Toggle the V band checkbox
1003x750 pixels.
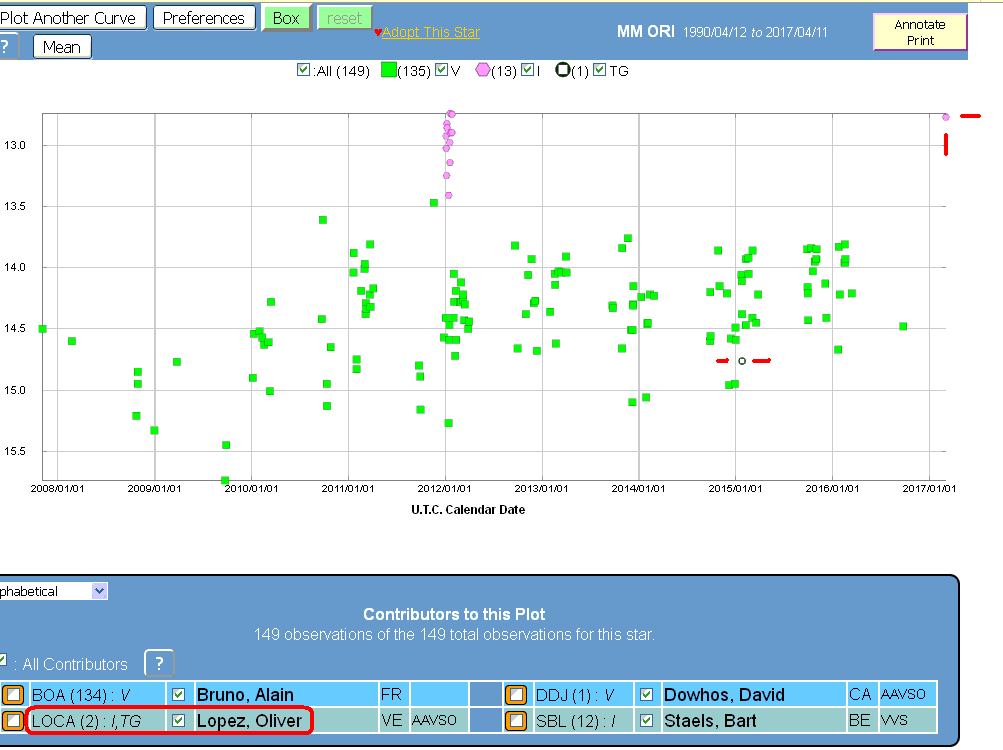[441, 71]
